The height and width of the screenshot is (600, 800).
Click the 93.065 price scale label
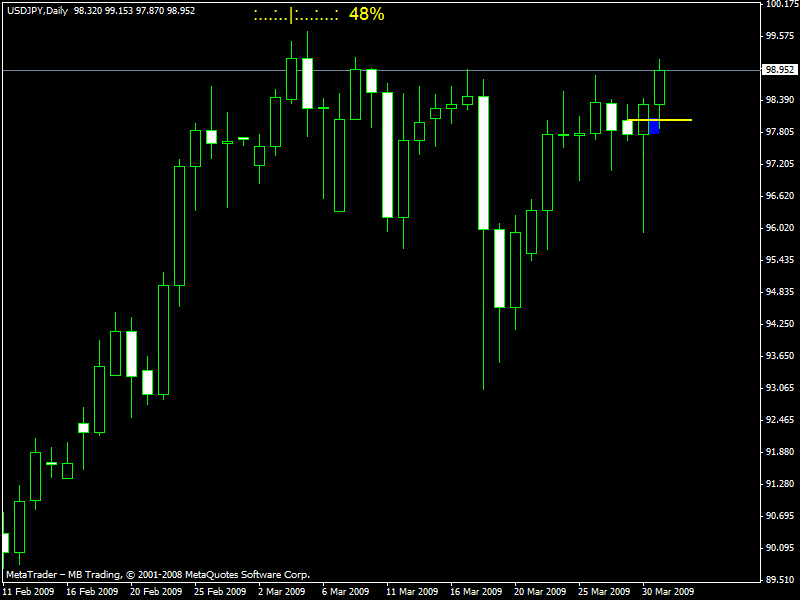pos(780,388)
